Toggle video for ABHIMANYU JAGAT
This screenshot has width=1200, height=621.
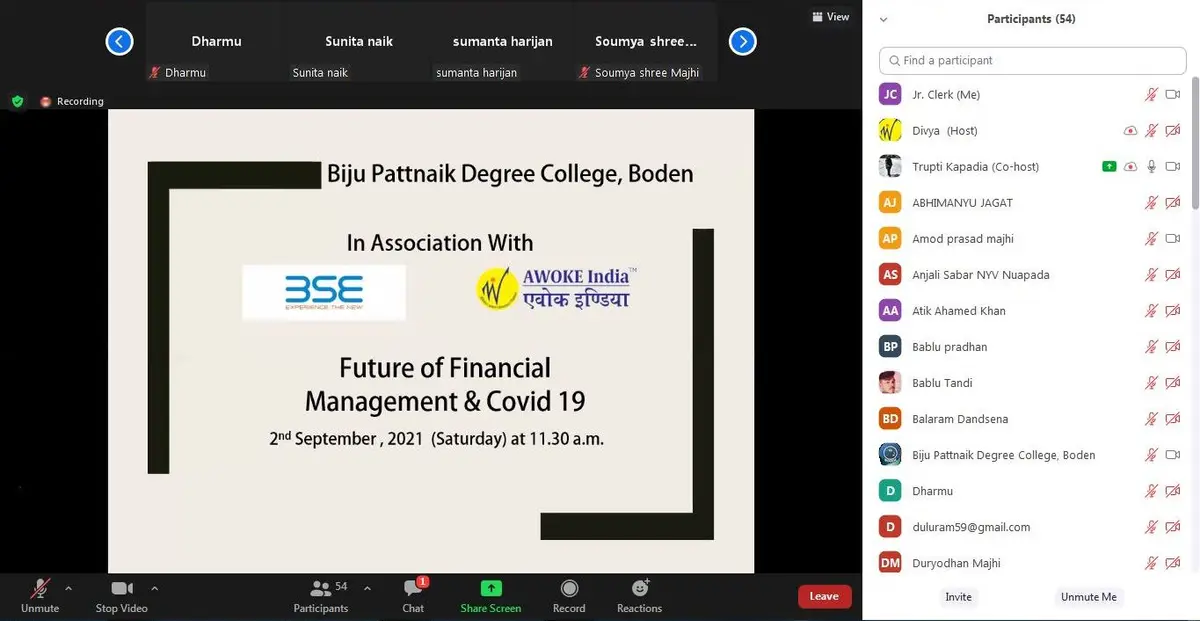click(1173, 203)
